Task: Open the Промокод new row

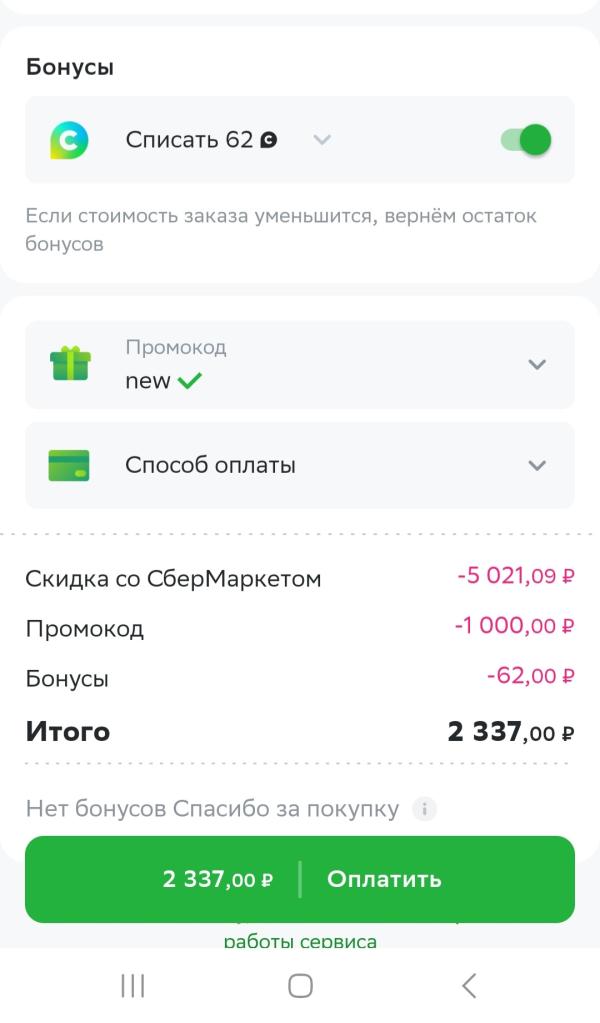Action: click(300, 365)
